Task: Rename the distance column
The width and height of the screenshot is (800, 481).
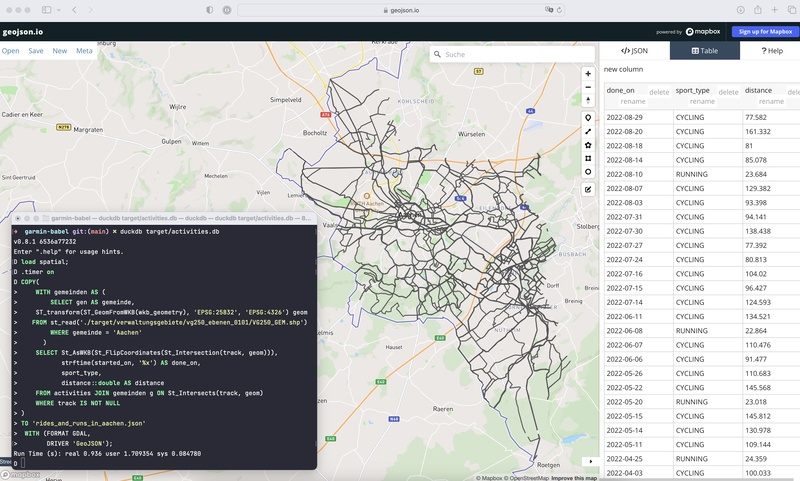Action: tap(771, 102)
